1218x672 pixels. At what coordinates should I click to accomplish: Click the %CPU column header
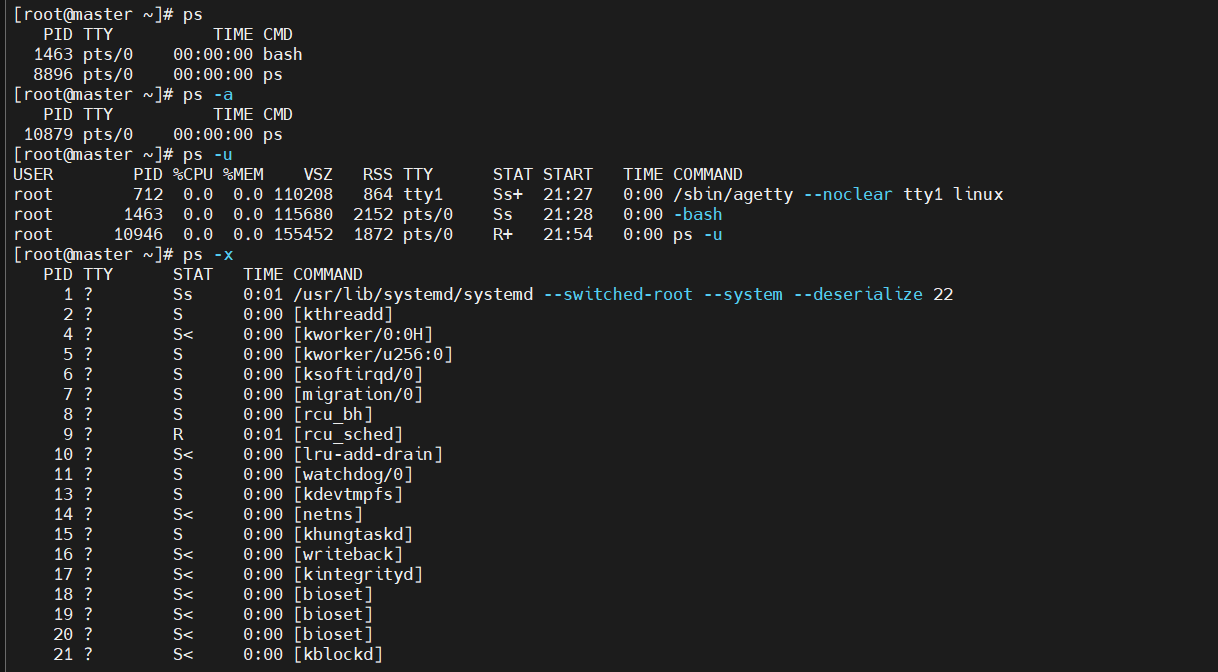(193, 174)
